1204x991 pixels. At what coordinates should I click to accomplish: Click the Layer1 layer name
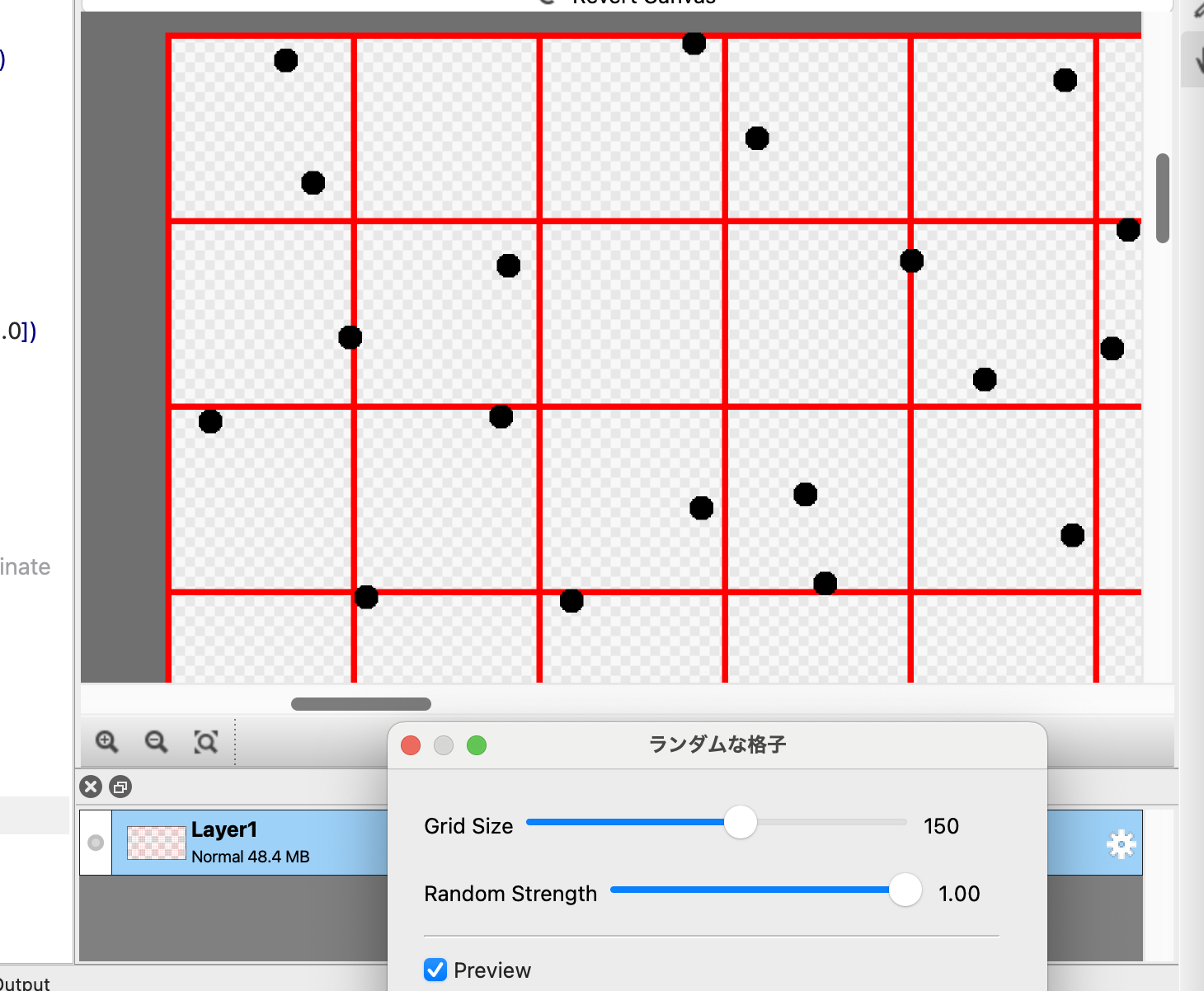(224, 829)
